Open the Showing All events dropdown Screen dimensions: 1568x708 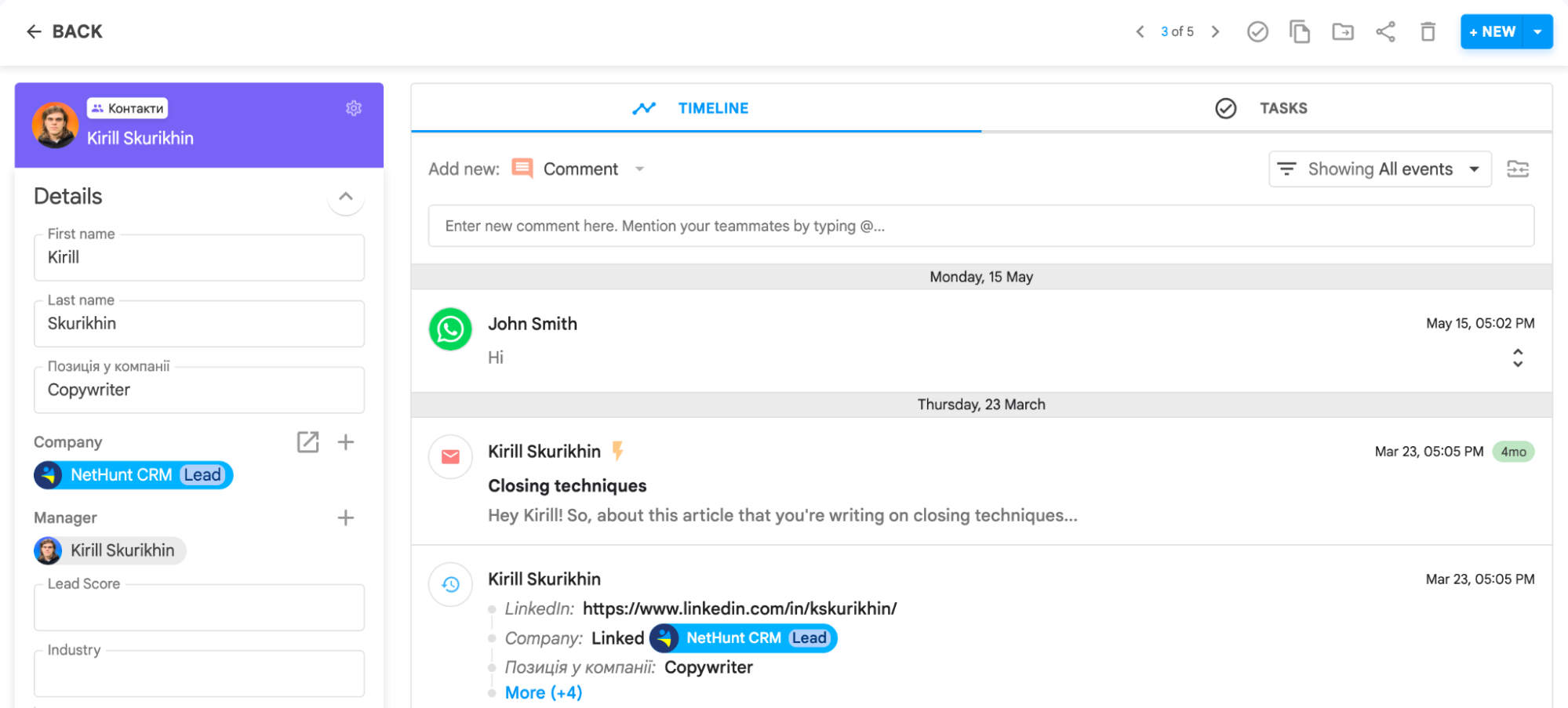[1379, 169]
